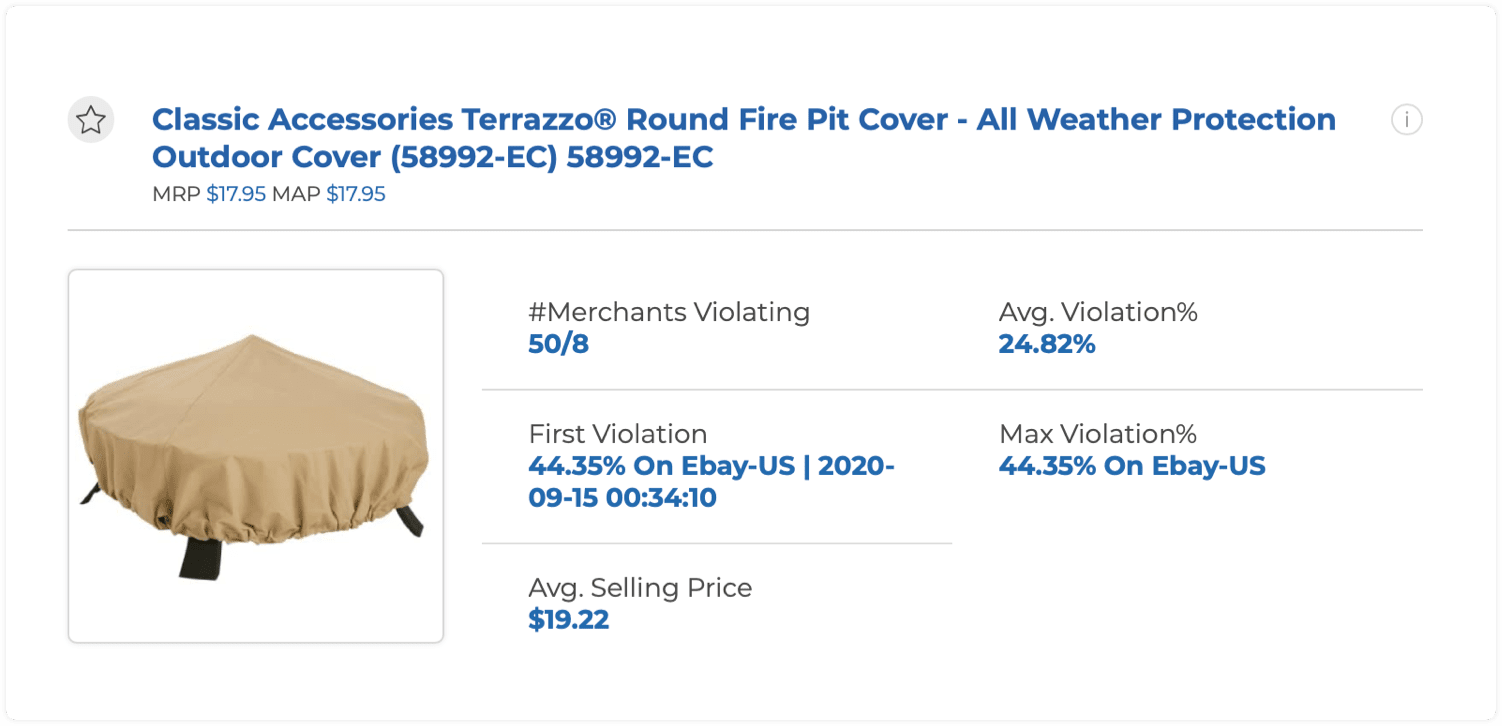Click the Avg. Selling Price label

click(x=639, y=587)
